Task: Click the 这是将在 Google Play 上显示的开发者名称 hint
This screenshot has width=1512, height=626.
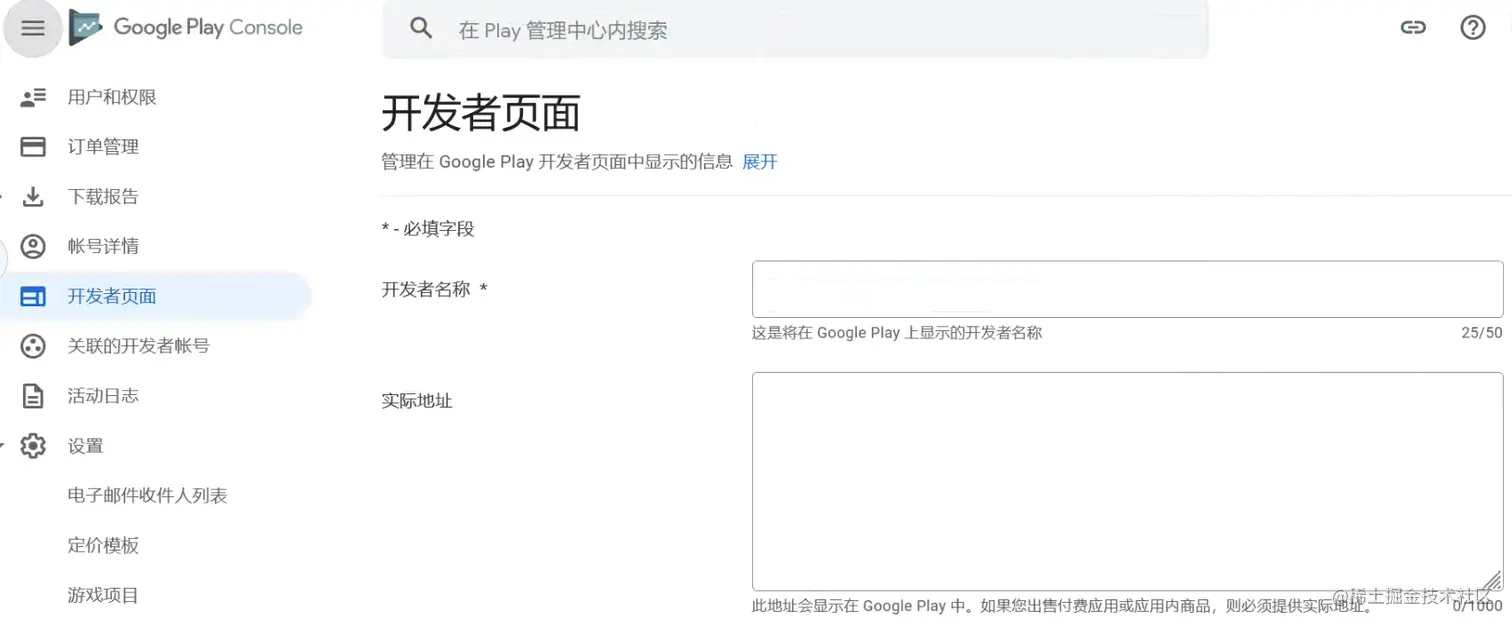Action: (x=897, y=333)
